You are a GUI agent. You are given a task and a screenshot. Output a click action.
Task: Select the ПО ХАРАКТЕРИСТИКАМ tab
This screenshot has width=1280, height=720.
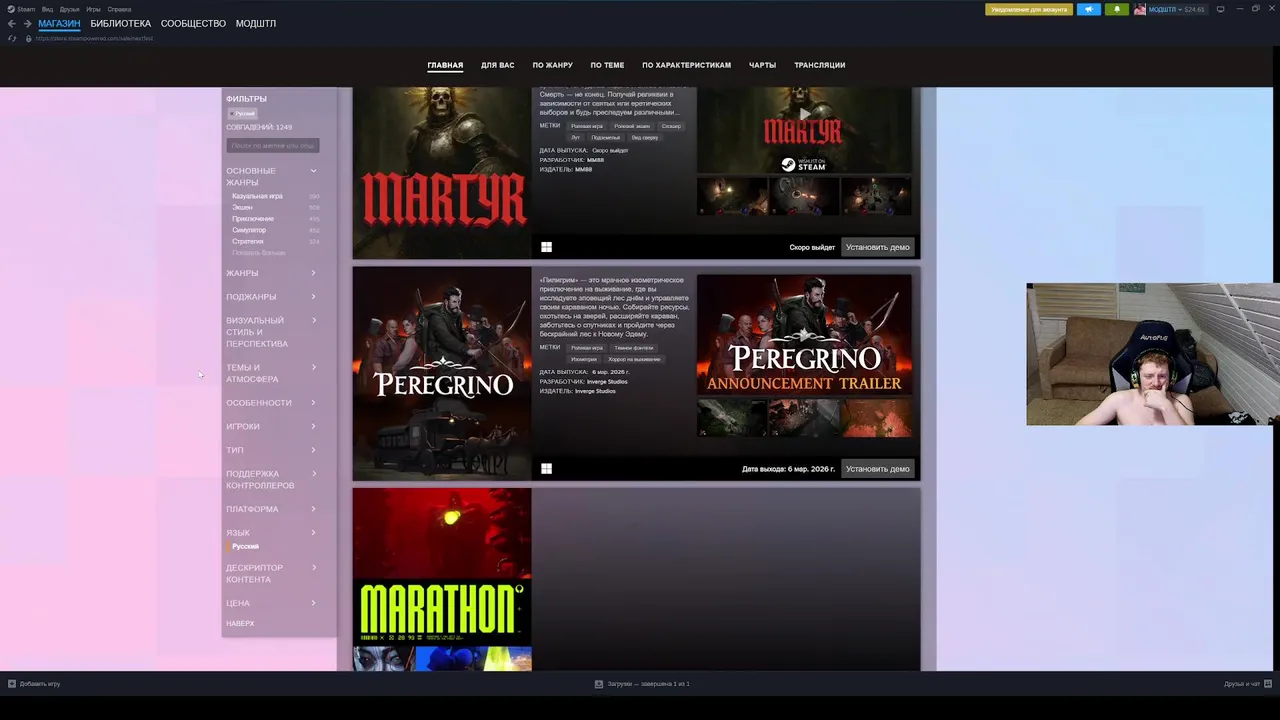coord(686,65)
